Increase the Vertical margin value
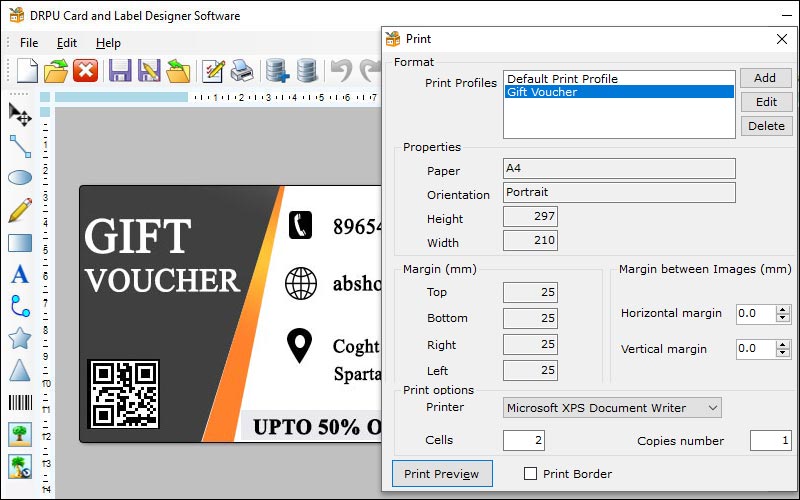This screenshot has height=500, width=800. (783, 345)
